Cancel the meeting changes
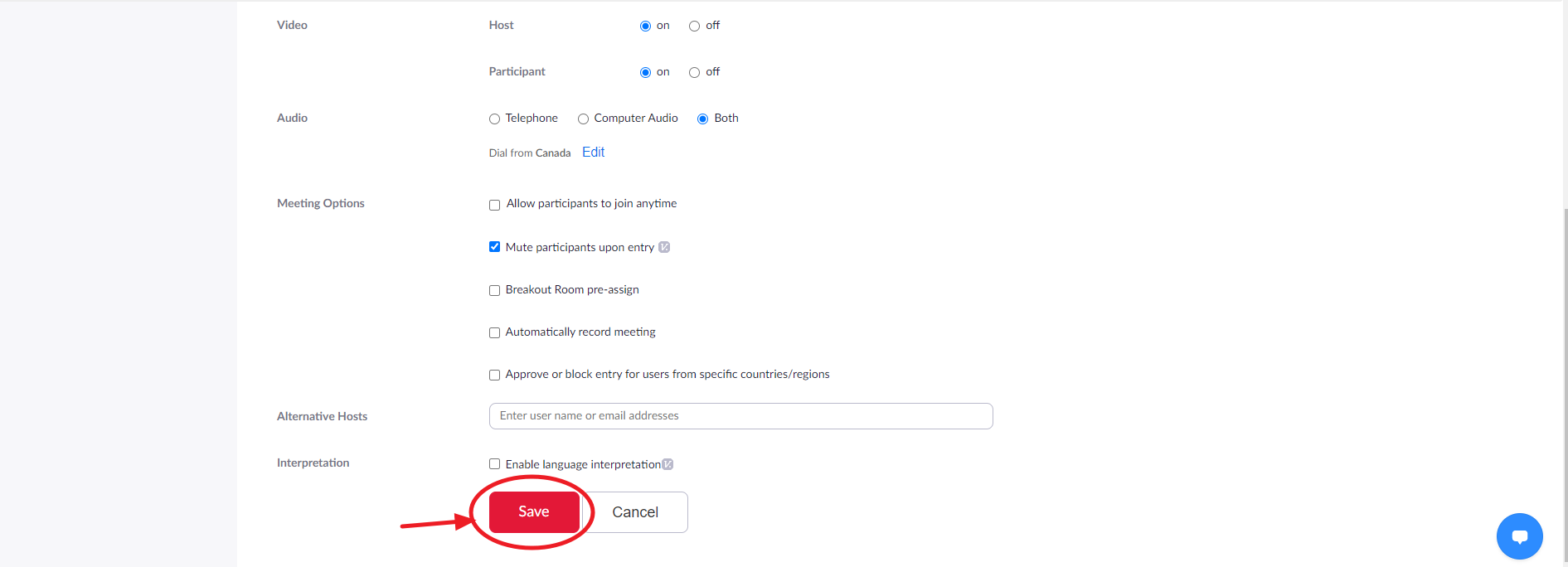The height and width of the screenshot is (567, 1568). point(635,511)
